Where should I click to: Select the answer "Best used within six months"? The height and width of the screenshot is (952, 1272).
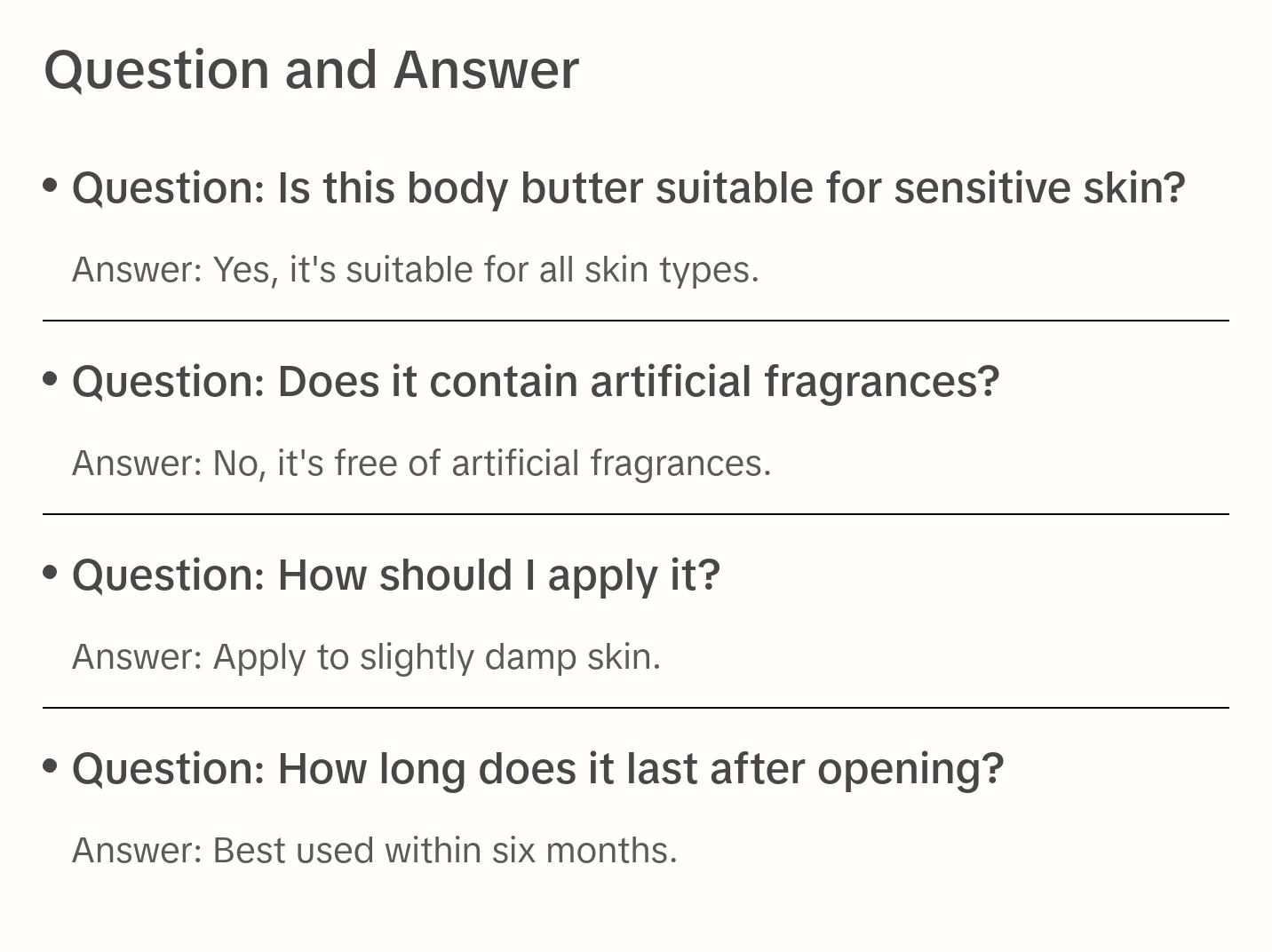pos(374,851)
